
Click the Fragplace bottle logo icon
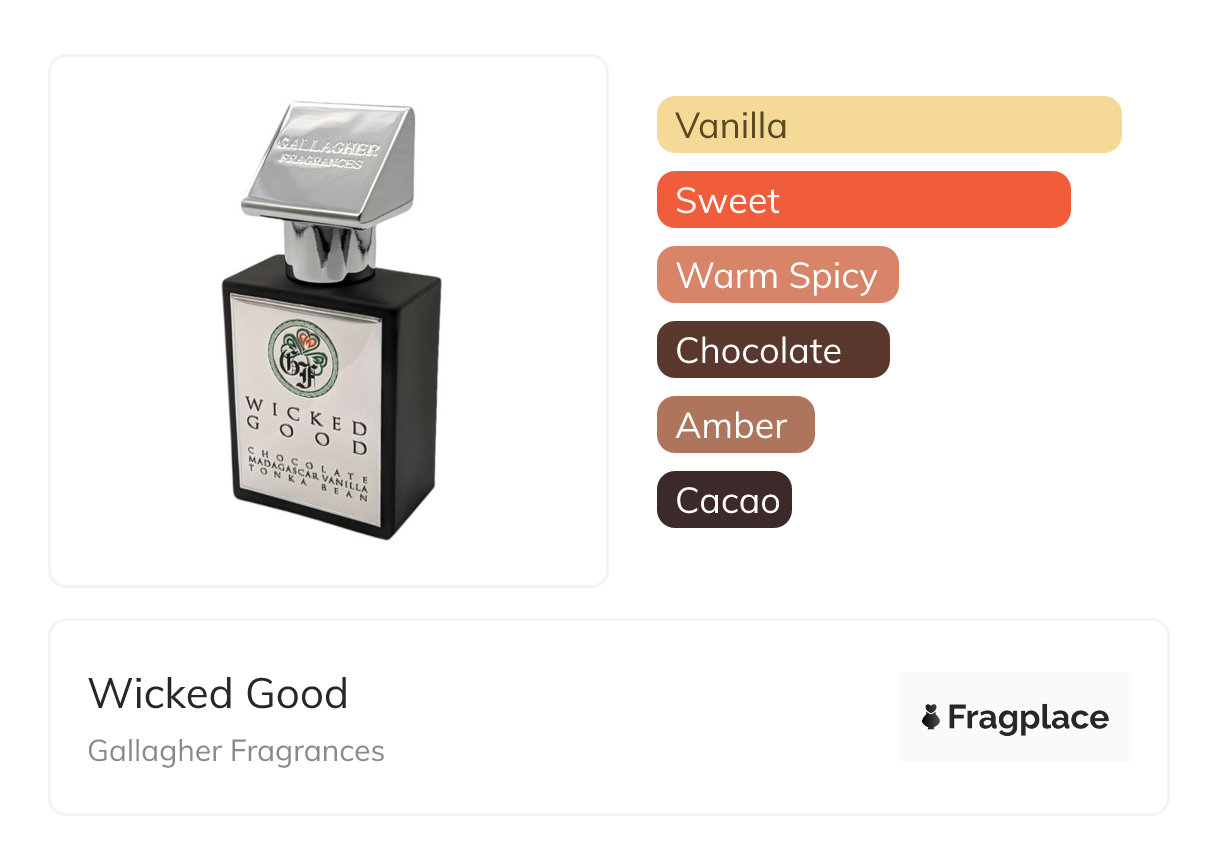coord(931,717)
